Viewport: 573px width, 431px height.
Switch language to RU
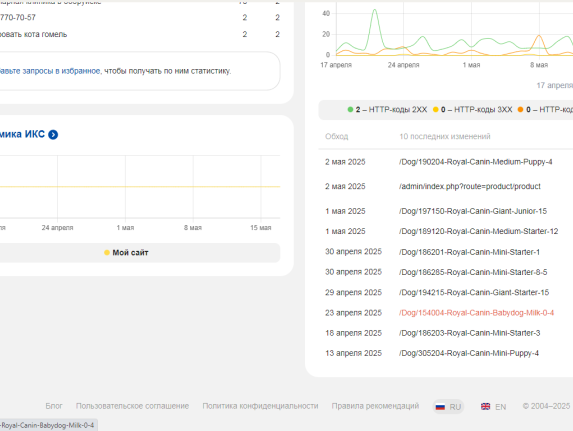[x=448, y=407]
